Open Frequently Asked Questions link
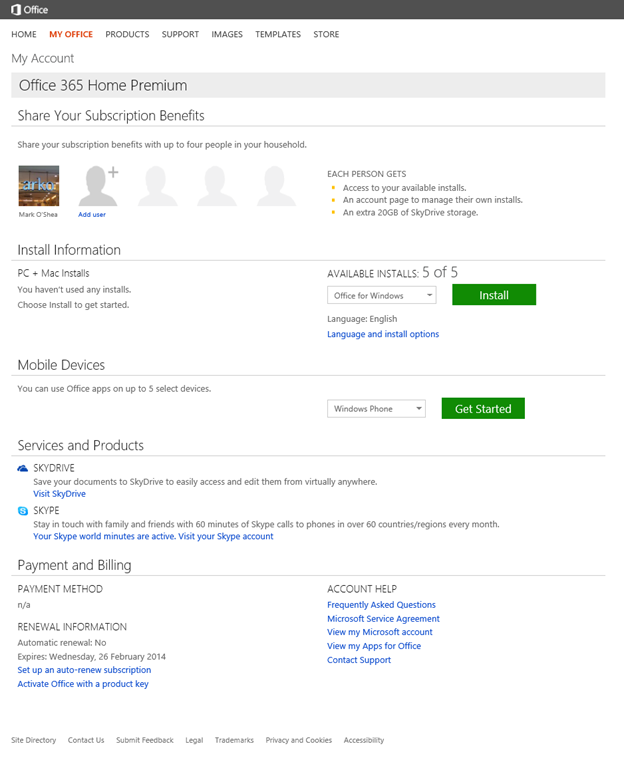The height and width of the screenshot is (768, 624). coord(381,605)
